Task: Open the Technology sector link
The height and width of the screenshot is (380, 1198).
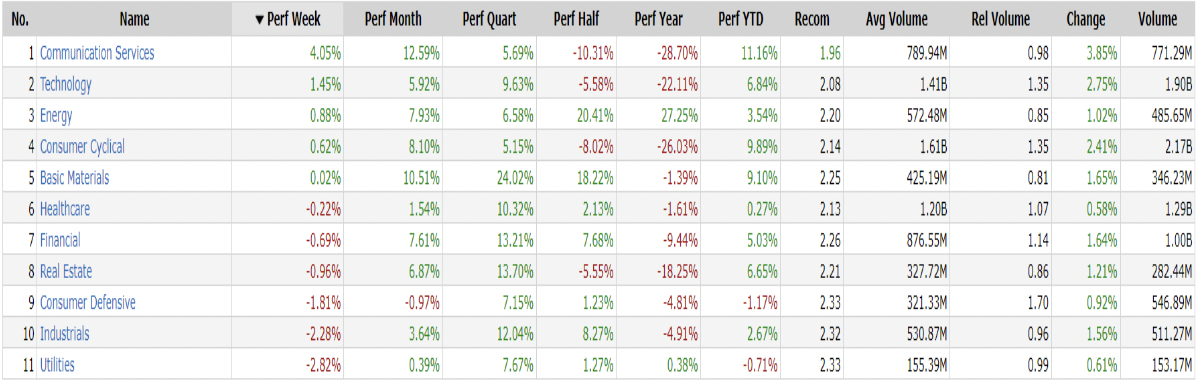Action: click(66, 84)
